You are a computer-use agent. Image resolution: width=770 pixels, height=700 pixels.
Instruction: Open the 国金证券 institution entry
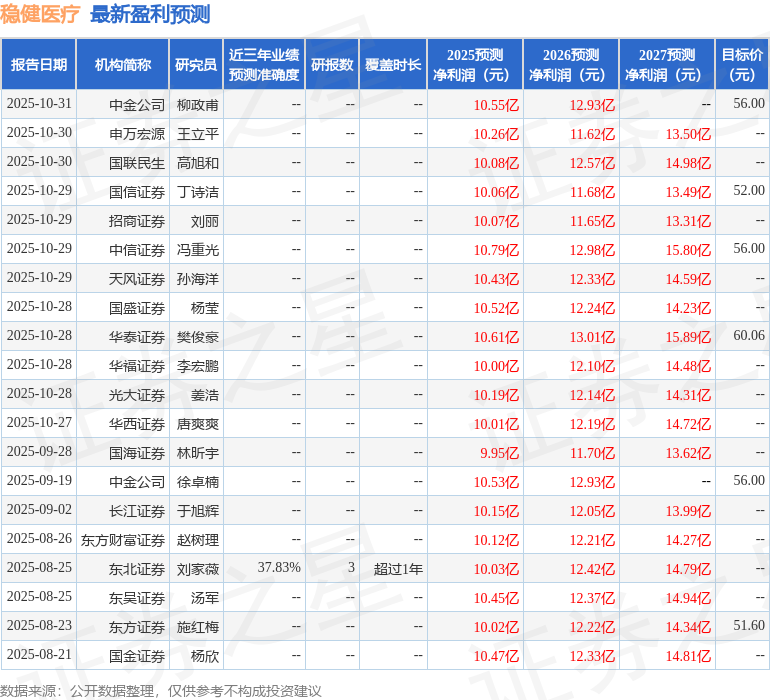[x=137, y=656]
